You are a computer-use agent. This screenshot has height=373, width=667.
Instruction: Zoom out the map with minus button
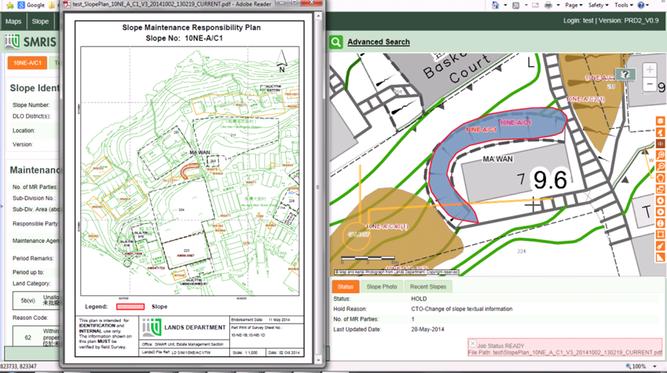tap(650, 84)
